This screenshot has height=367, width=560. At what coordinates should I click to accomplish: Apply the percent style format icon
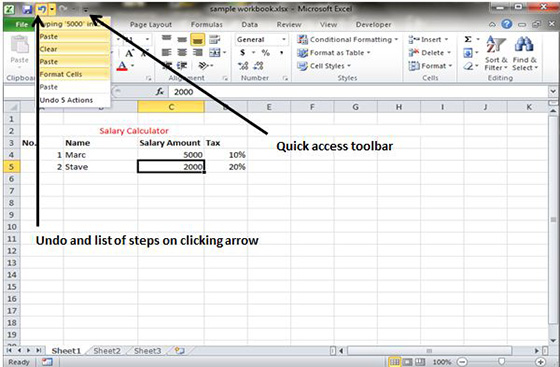click(x=265, y=53)
